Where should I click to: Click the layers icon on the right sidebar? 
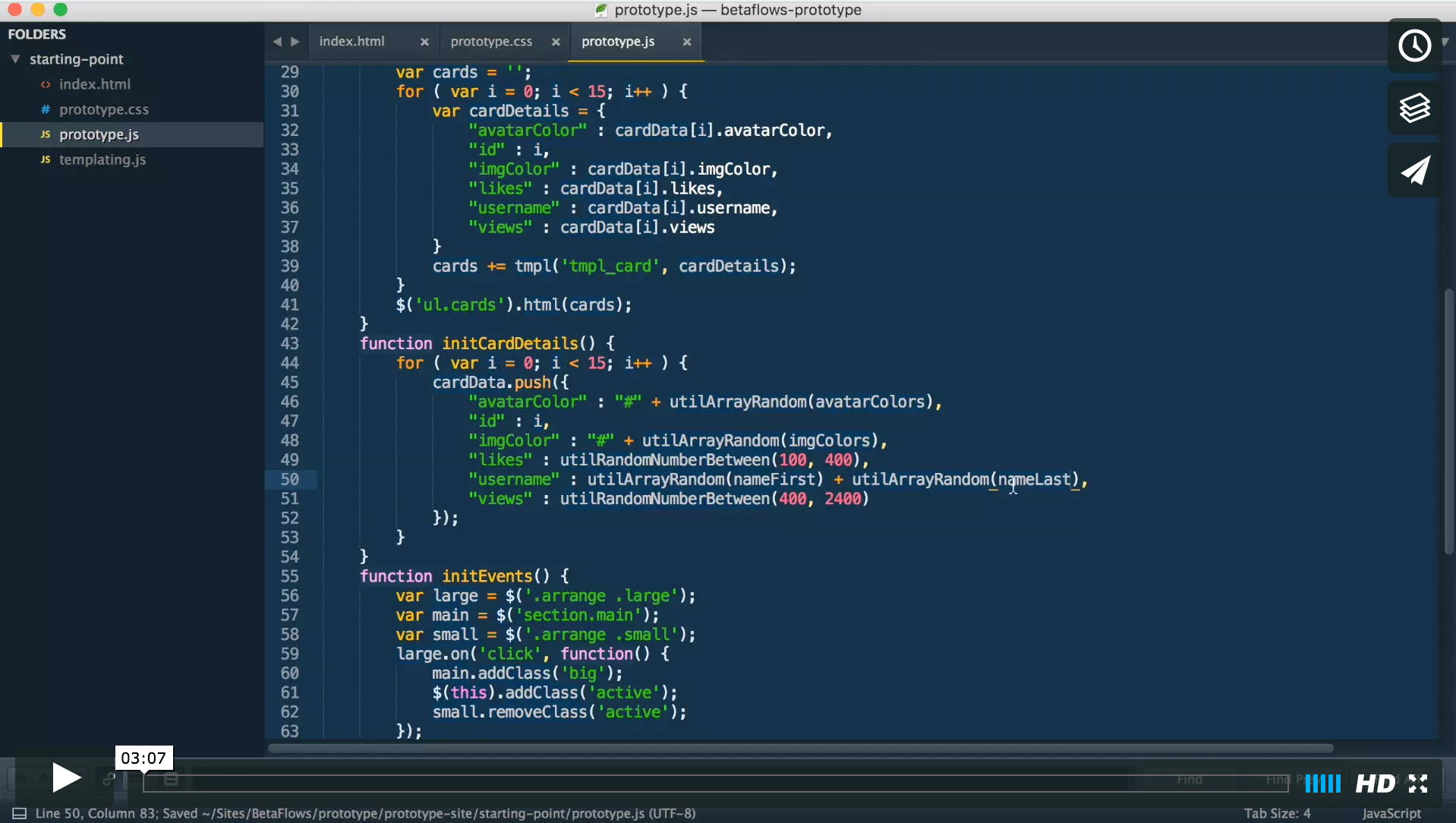pyautogui.click(x=1415, y=108)
